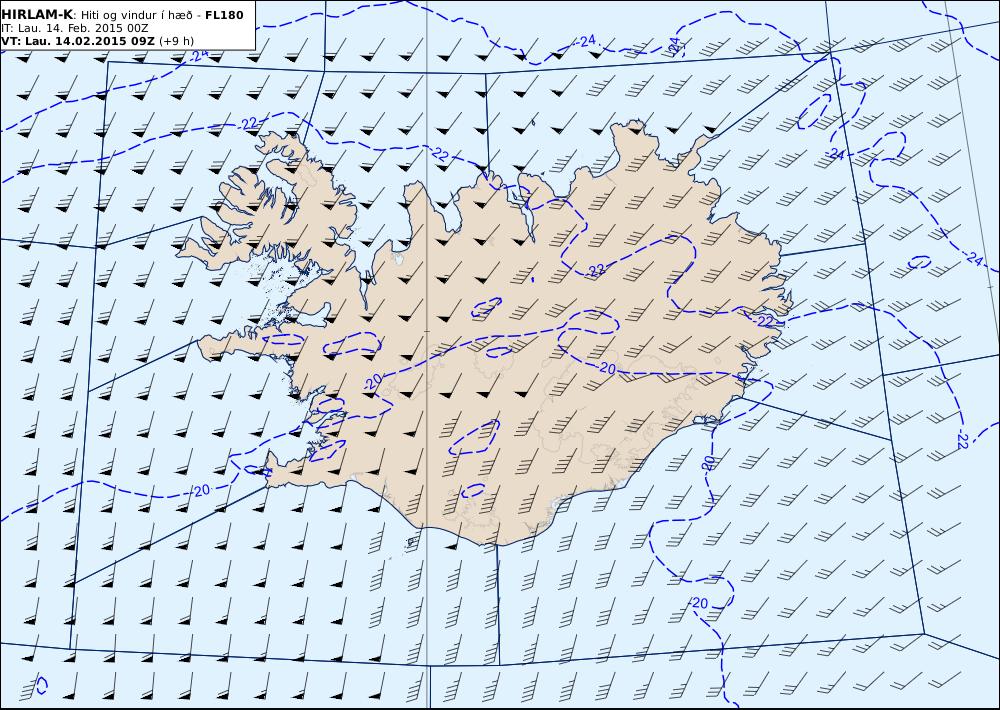The image size is (1000, 710).
Task: Click 'Hiti og vindur í hæð' heading text
Action: point(135,15)
